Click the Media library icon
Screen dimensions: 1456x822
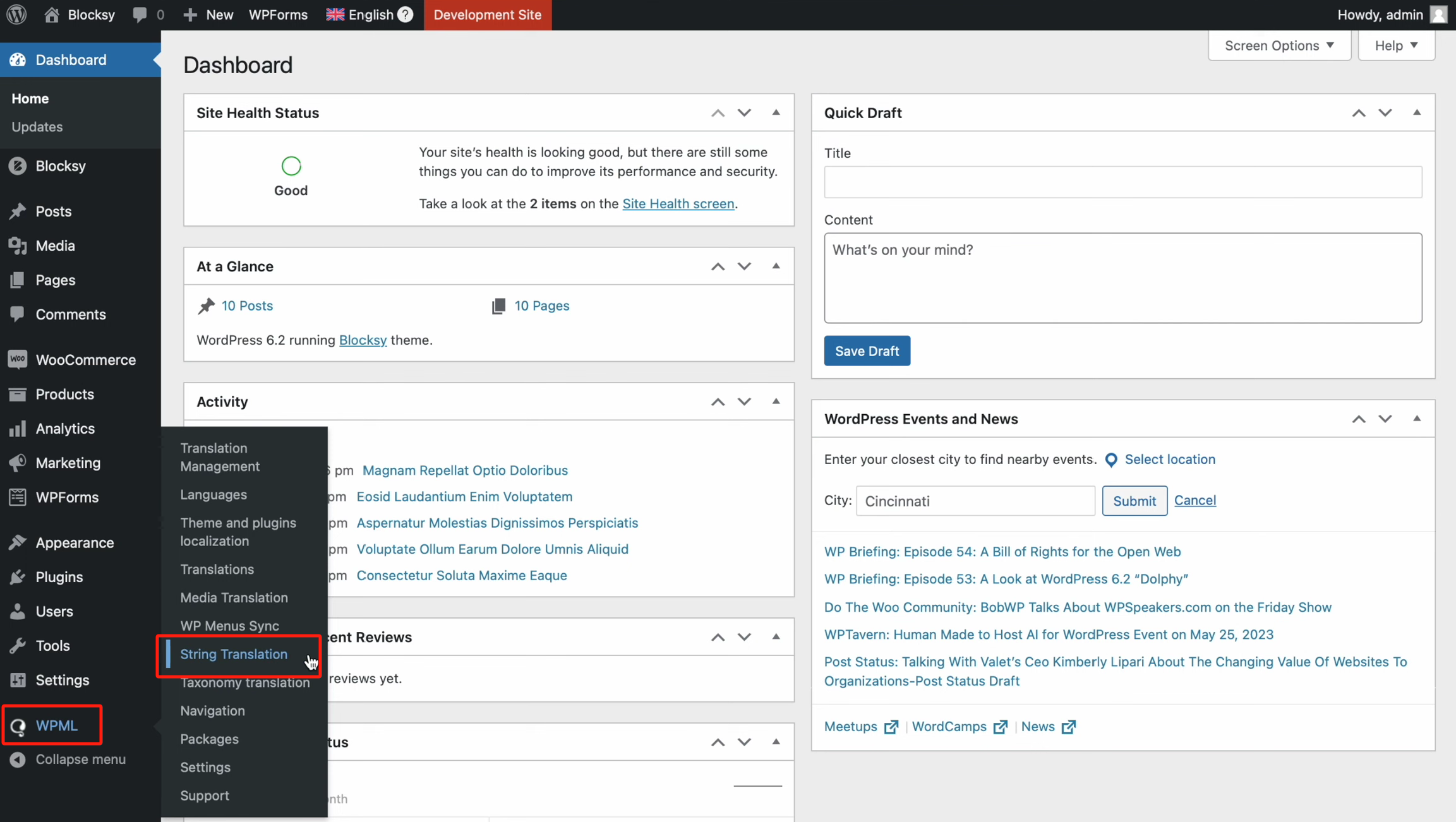click(x=18, y=246)
